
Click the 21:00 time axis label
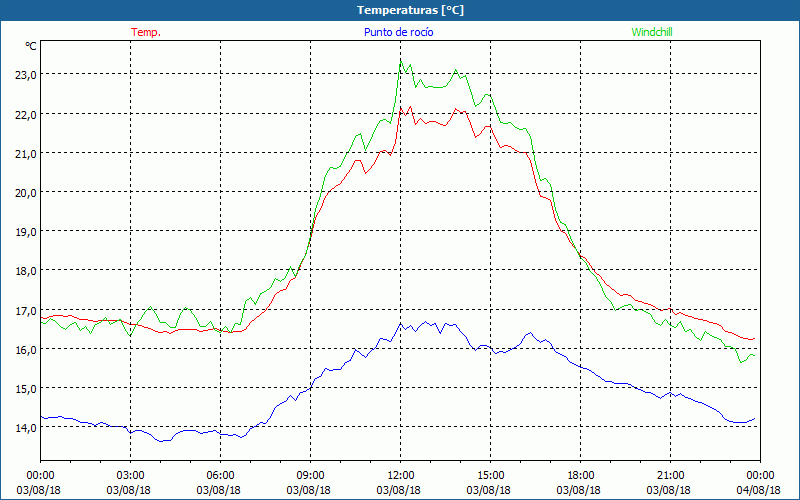pos(670,476)
